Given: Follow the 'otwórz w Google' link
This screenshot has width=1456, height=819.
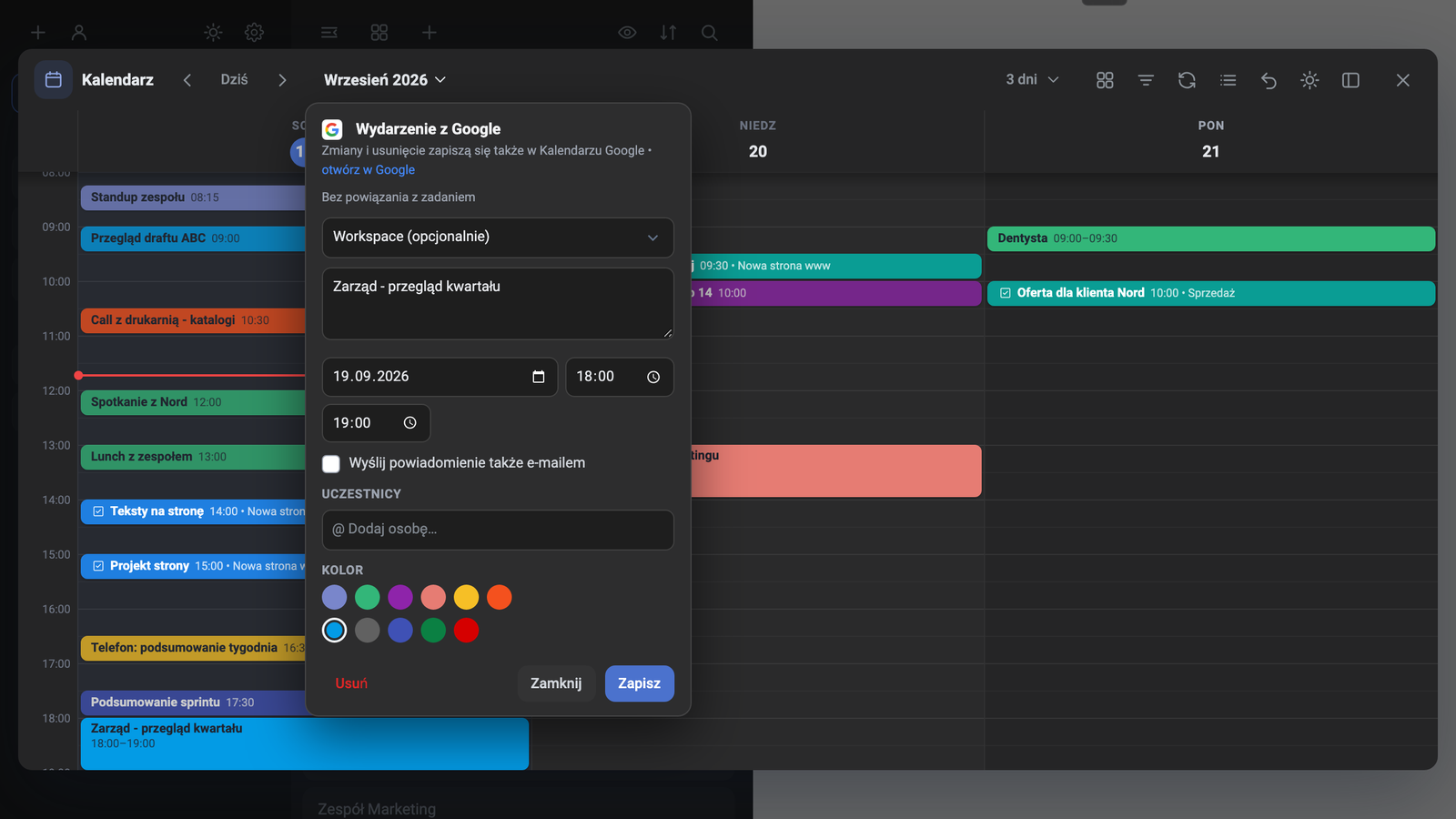Looking at the screenshot, I should tap(369, 170).
